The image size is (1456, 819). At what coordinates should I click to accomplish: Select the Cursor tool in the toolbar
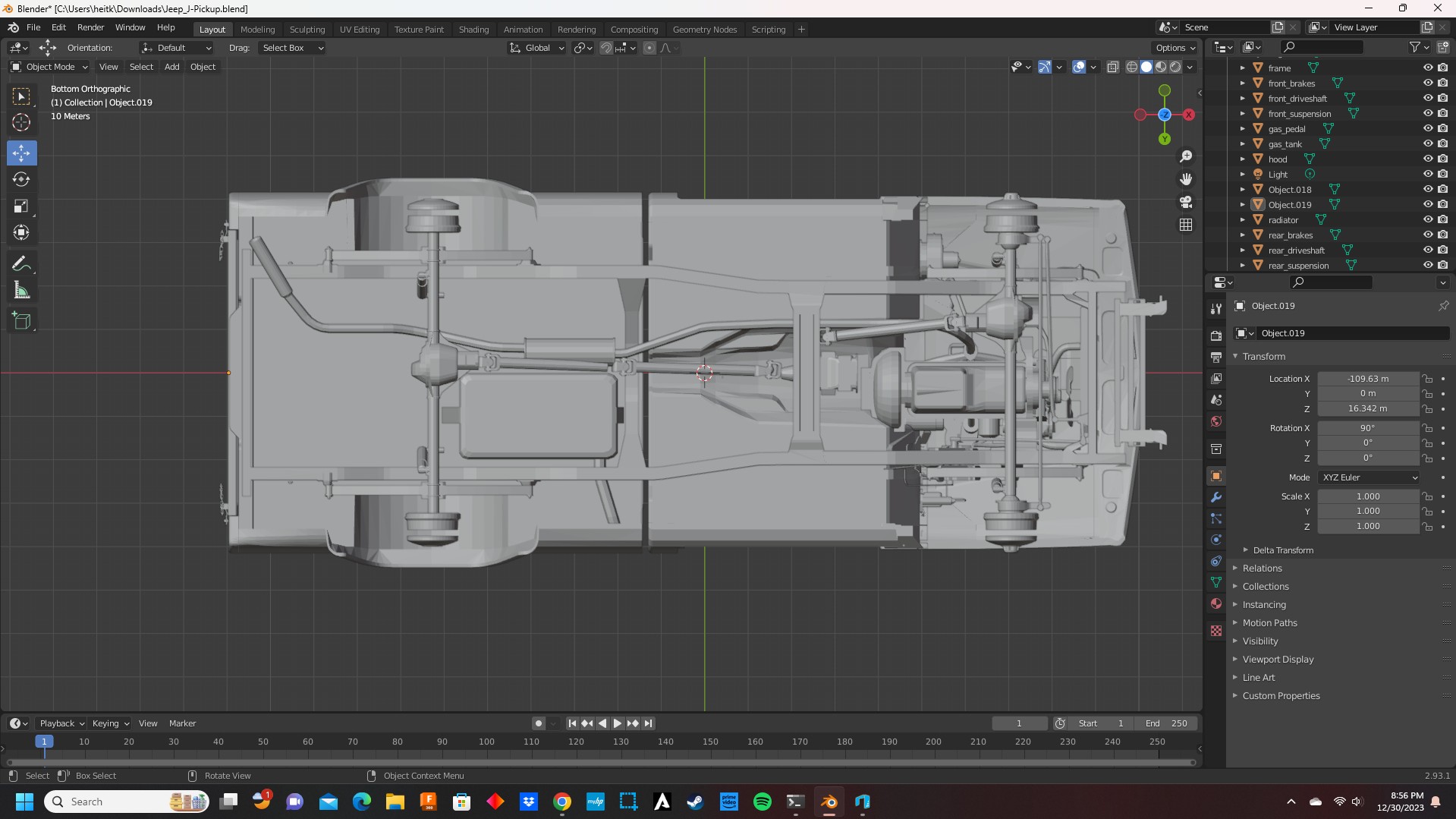[21, 122]
